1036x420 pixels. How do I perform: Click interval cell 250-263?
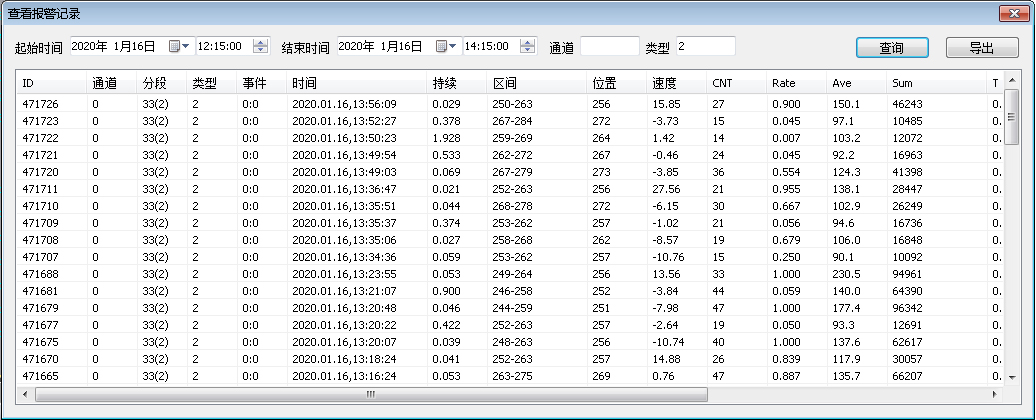click(x=513, y=104)
